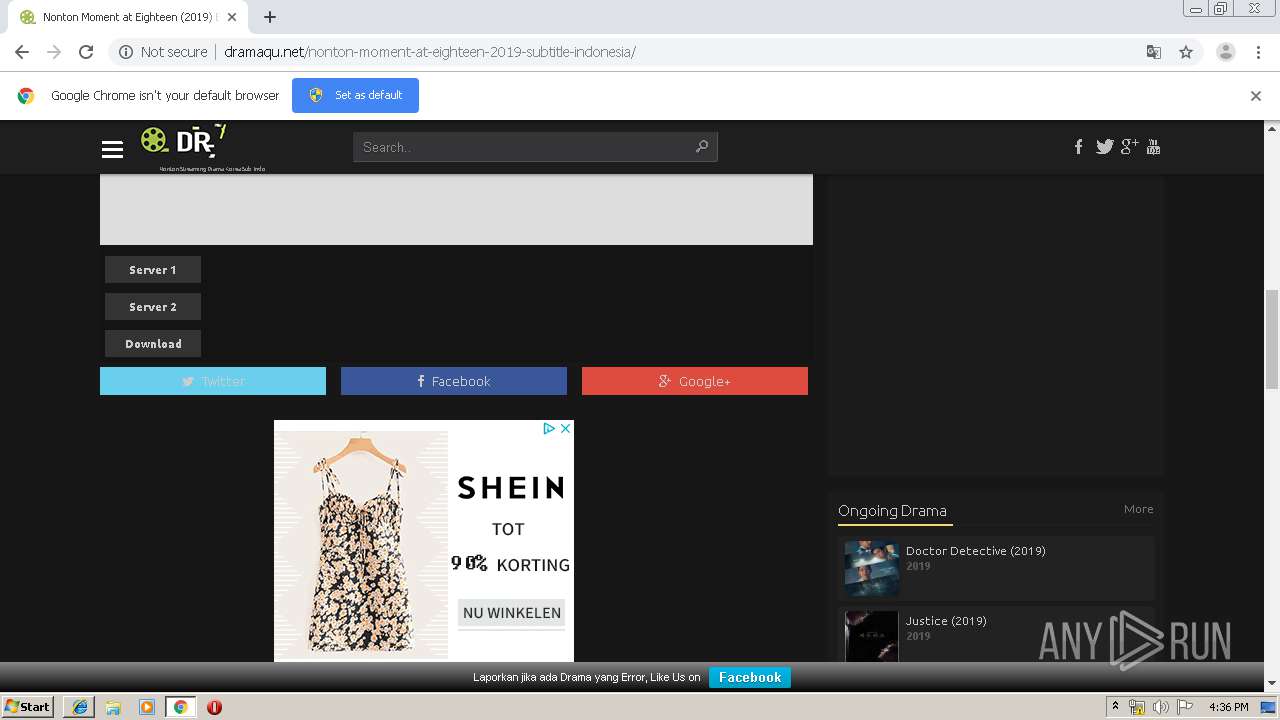Viewport: 1280px width, 720px height.
Task: Switch to Server 1
Action: pyautogui.click(x=153, y=270)
